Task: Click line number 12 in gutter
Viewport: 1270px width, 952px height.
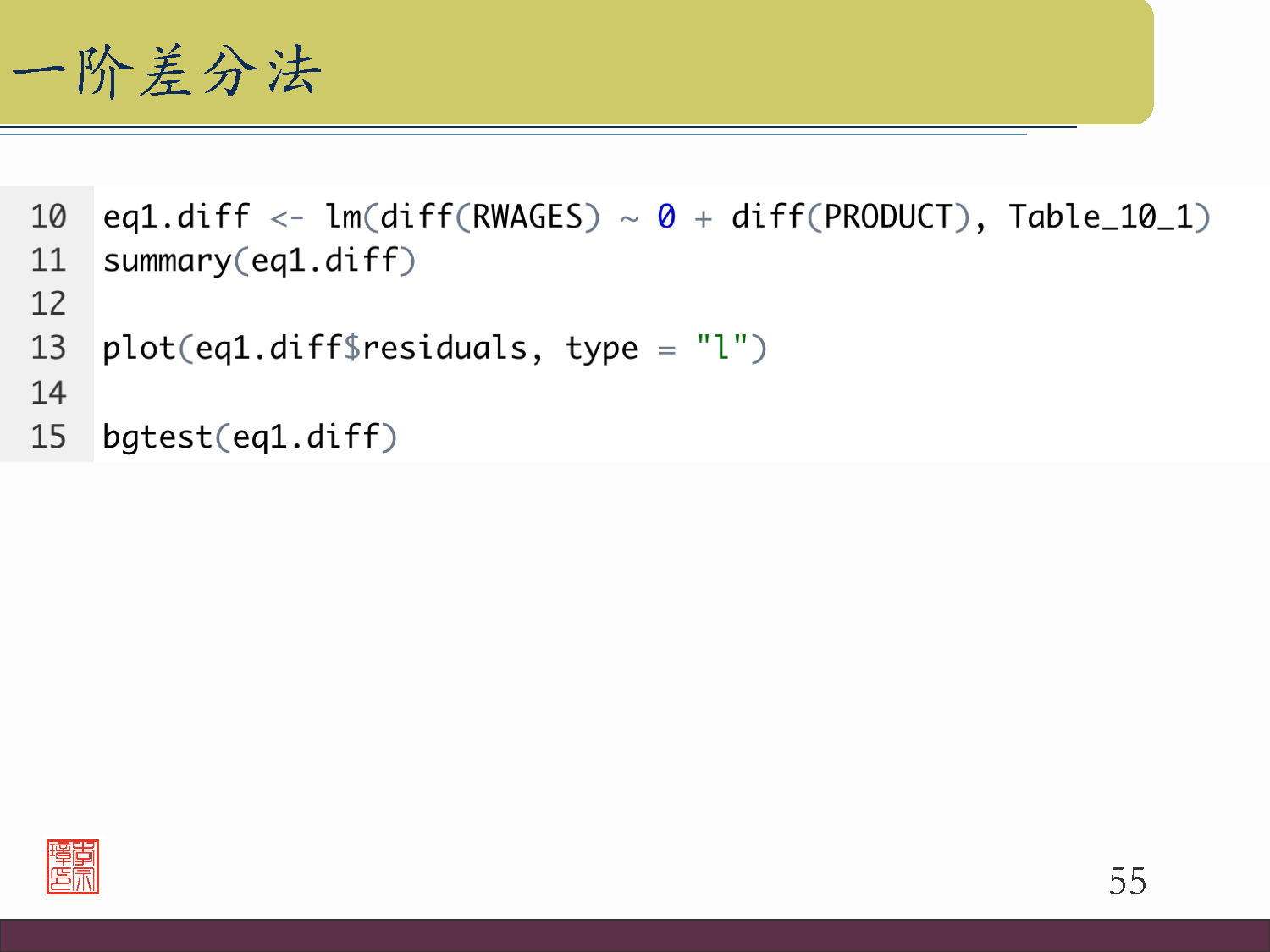Action: [48, 304]
